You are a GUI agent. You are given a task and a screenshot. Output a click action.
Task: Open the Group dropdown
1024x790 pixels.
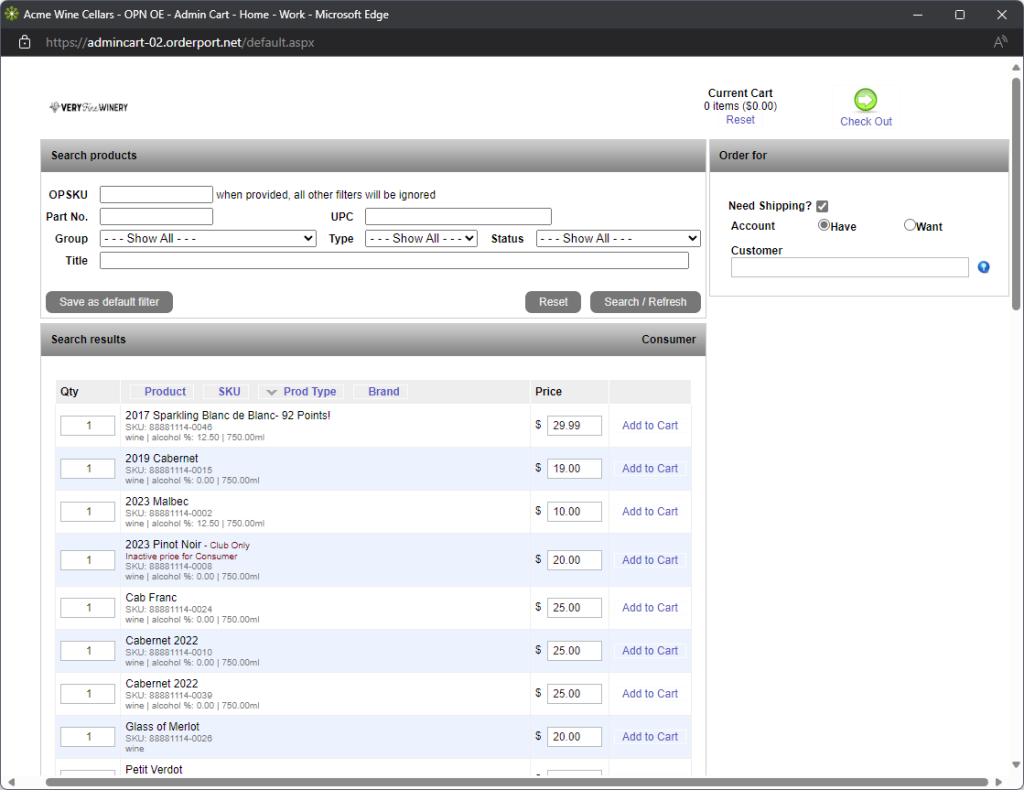[x=208, y=239]
